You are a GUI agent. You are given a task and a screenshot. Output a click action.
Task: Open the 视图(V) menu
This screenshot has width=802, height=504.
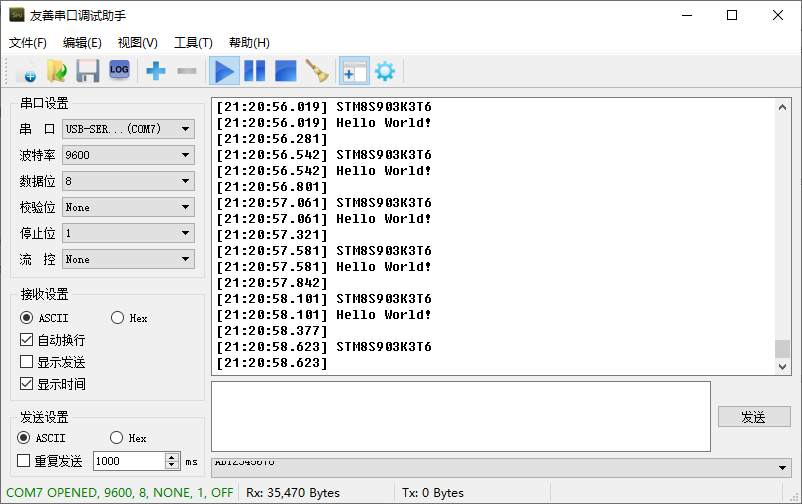point(138,42)
